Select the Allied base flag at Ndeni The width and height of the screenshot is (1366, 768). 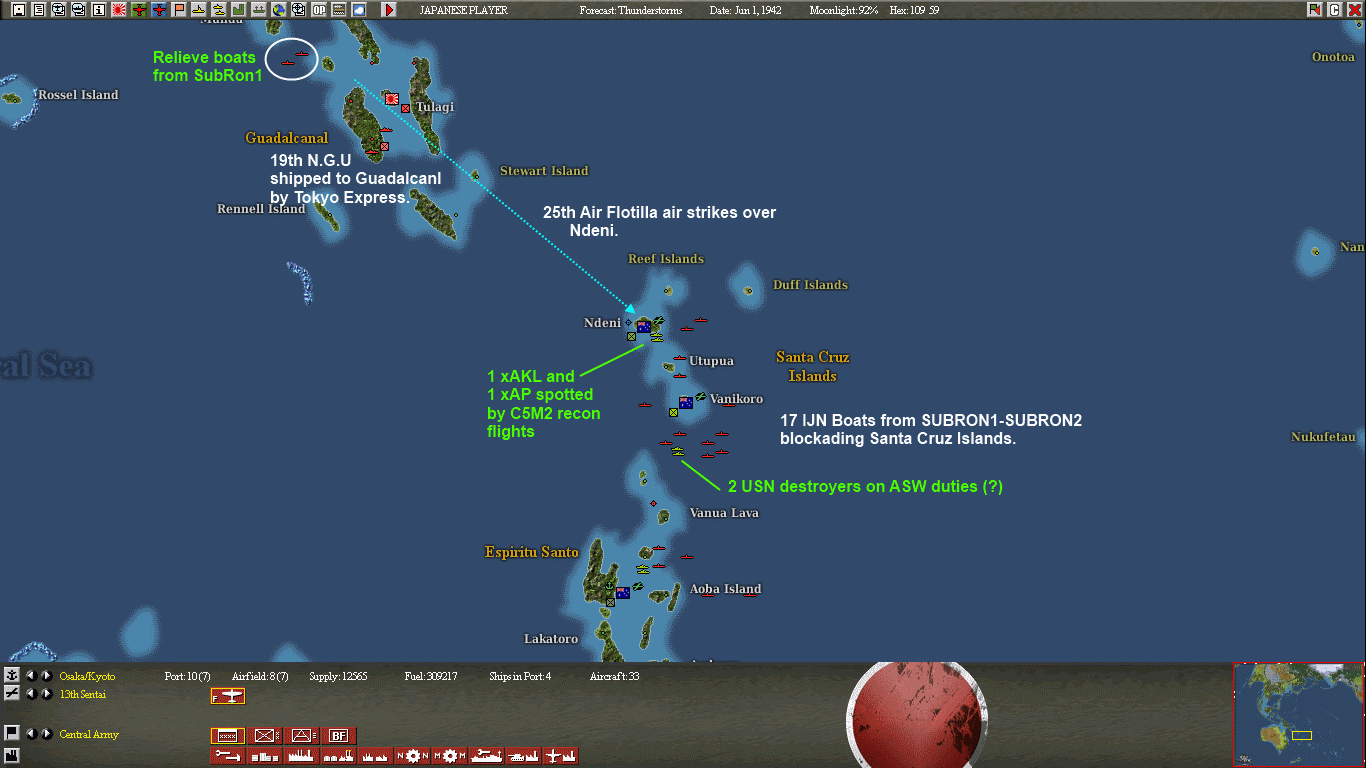(644, 326)
